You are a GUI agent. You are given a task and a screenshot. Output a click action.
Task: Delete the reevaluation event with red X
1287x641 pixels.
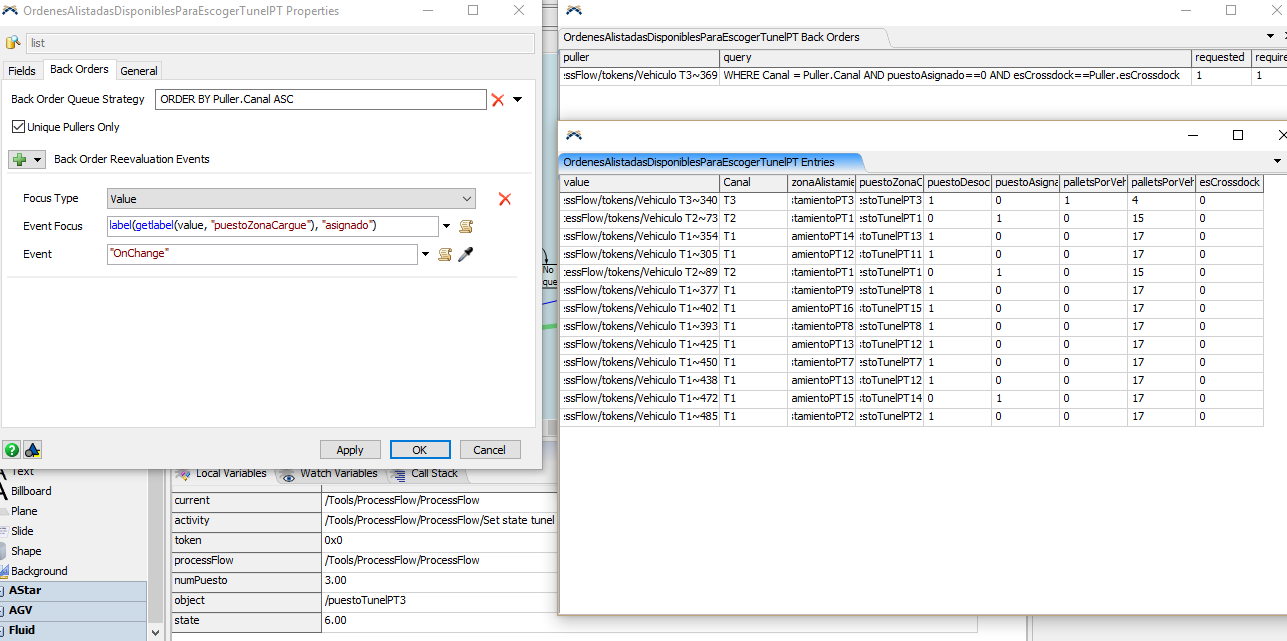505,199
